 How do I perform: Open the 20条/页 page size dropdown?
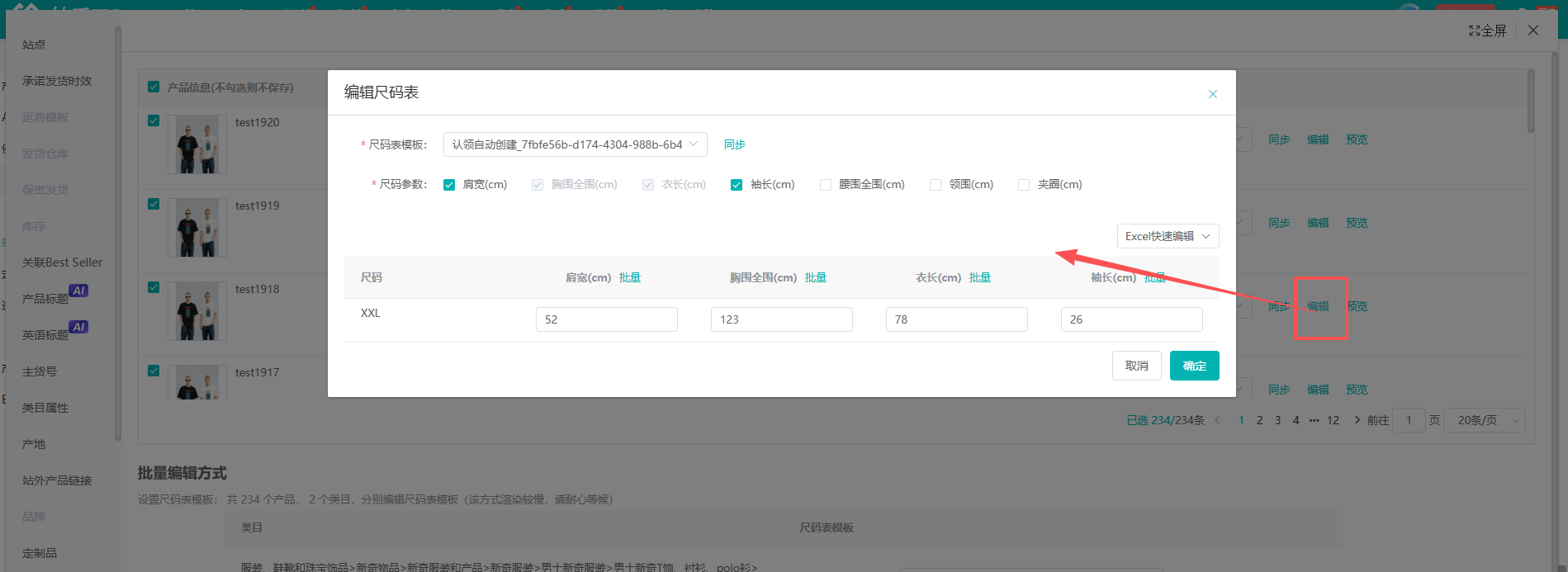1484,420
